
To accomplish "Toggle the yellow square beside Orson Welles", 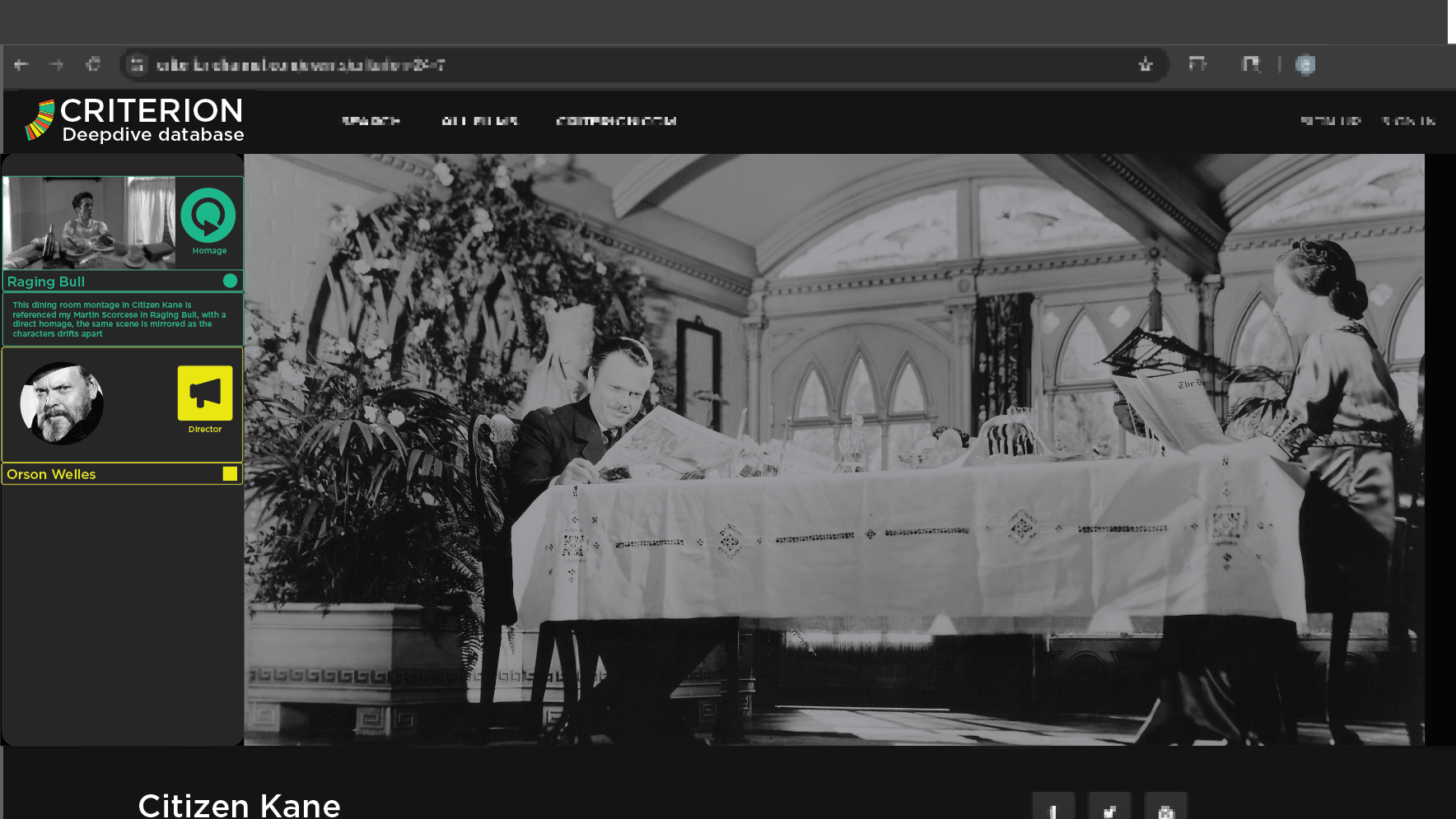I will [x=230, y=473].
